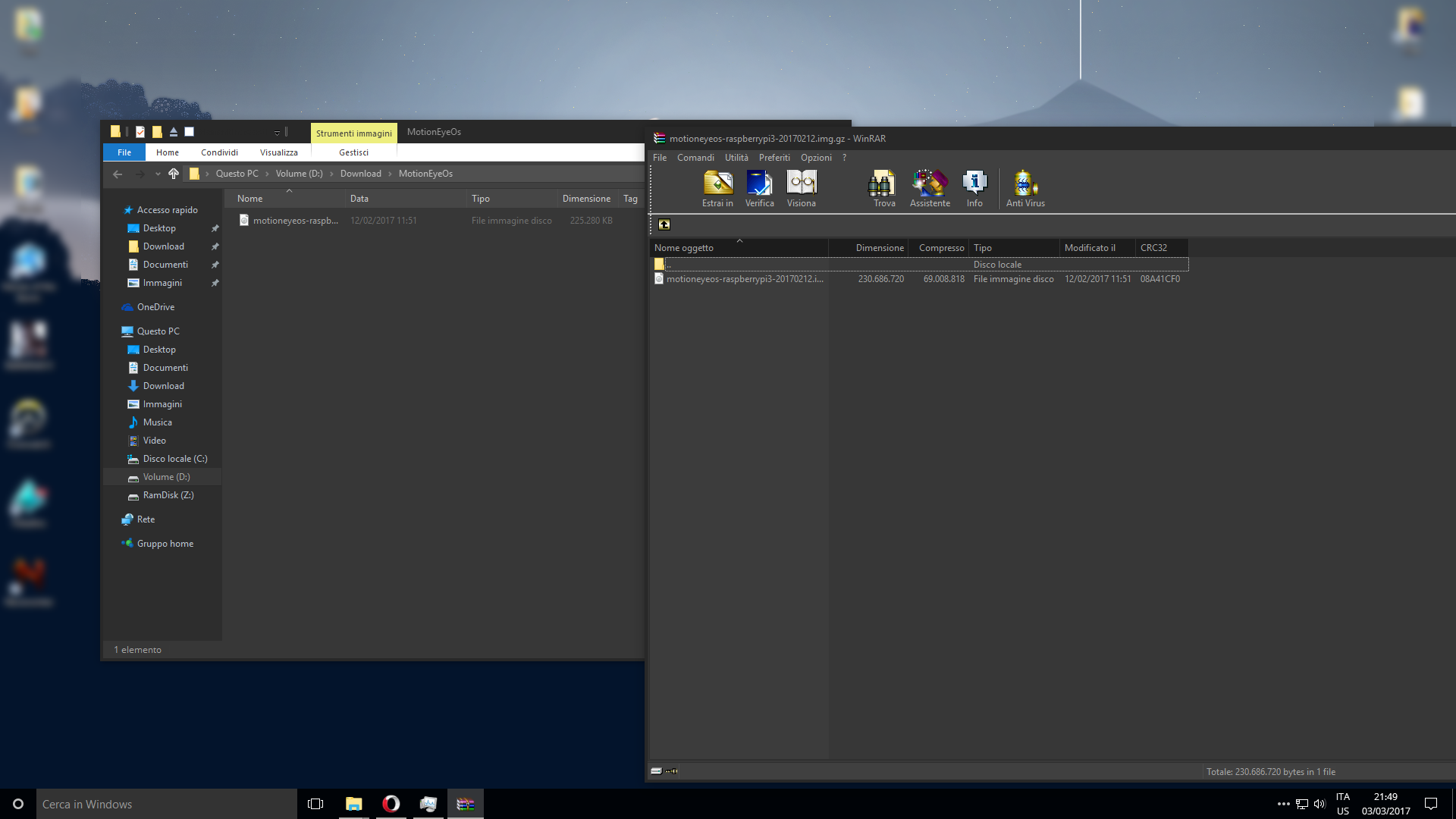The width and height of the screenshot is (1456, 819).
Task: Click the Verifica archive icon in WinRAR
Action: point(759,188)
